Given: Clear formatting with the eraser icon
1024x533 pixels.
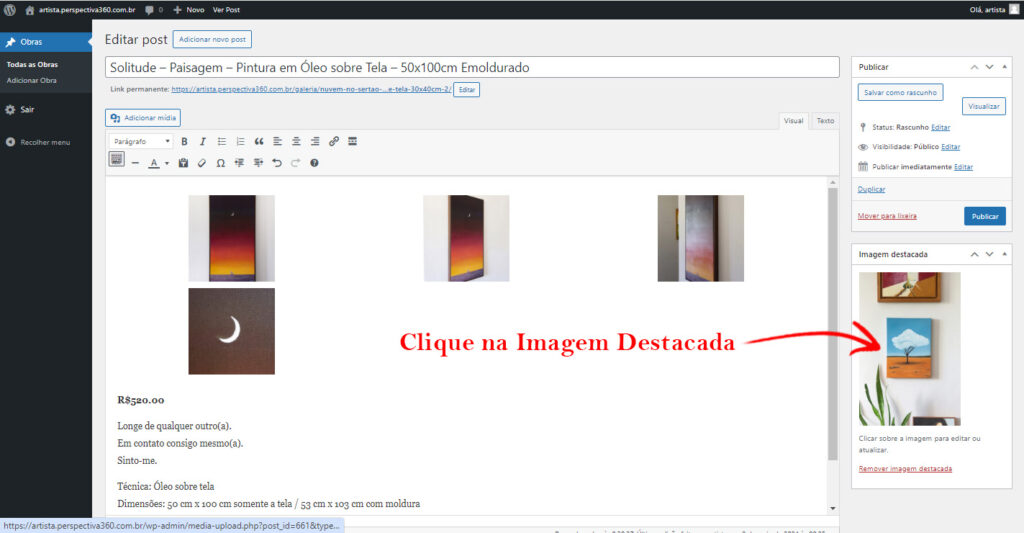Looking at the screenshot, I should point(202,163).
